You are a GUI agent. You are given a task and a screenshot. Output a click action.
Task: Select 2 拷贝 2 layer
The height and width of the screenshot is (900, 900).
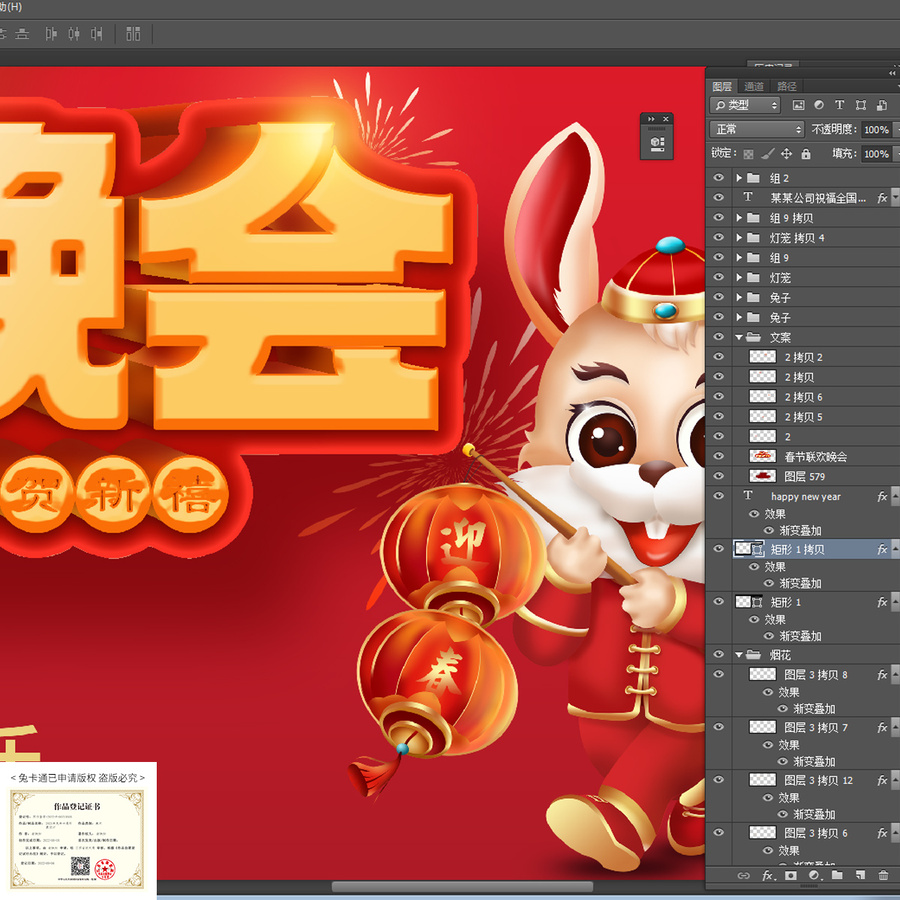804,358
